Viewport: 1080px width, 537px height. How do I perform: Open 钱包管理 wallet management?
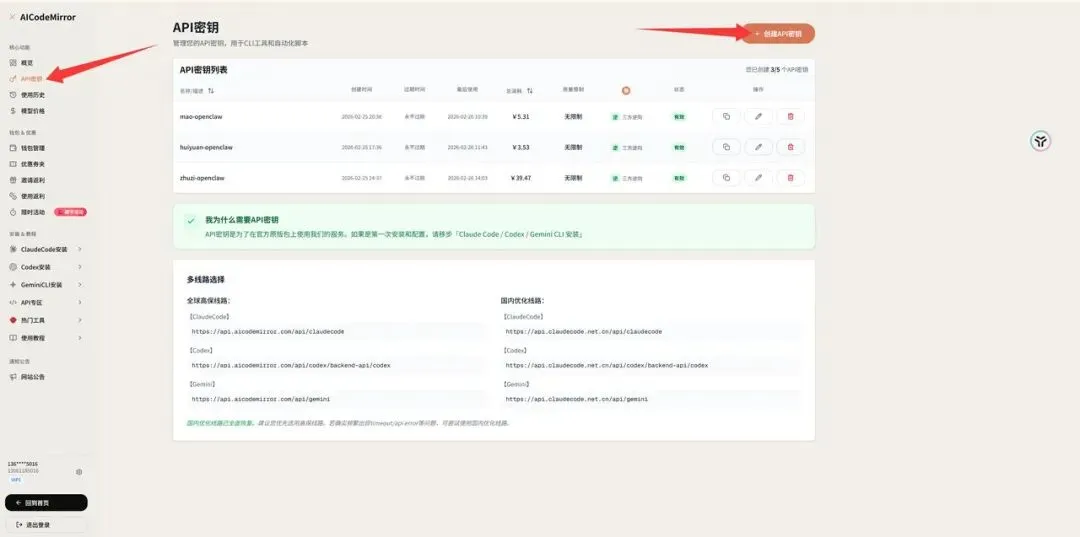(33, 148)
